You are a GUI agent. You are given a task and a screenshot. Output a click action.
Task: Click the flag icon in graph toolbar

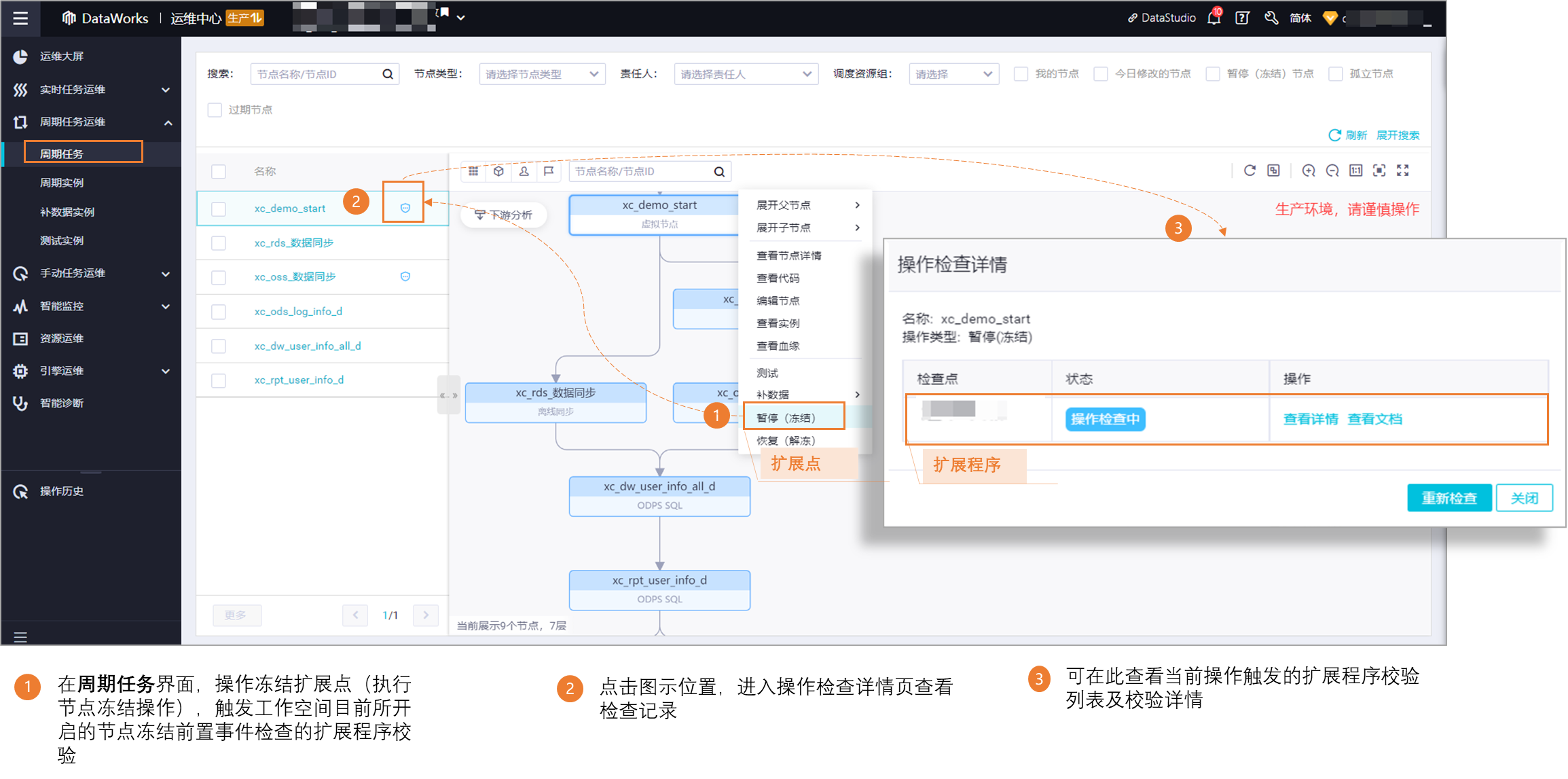[x=549, y=171]
